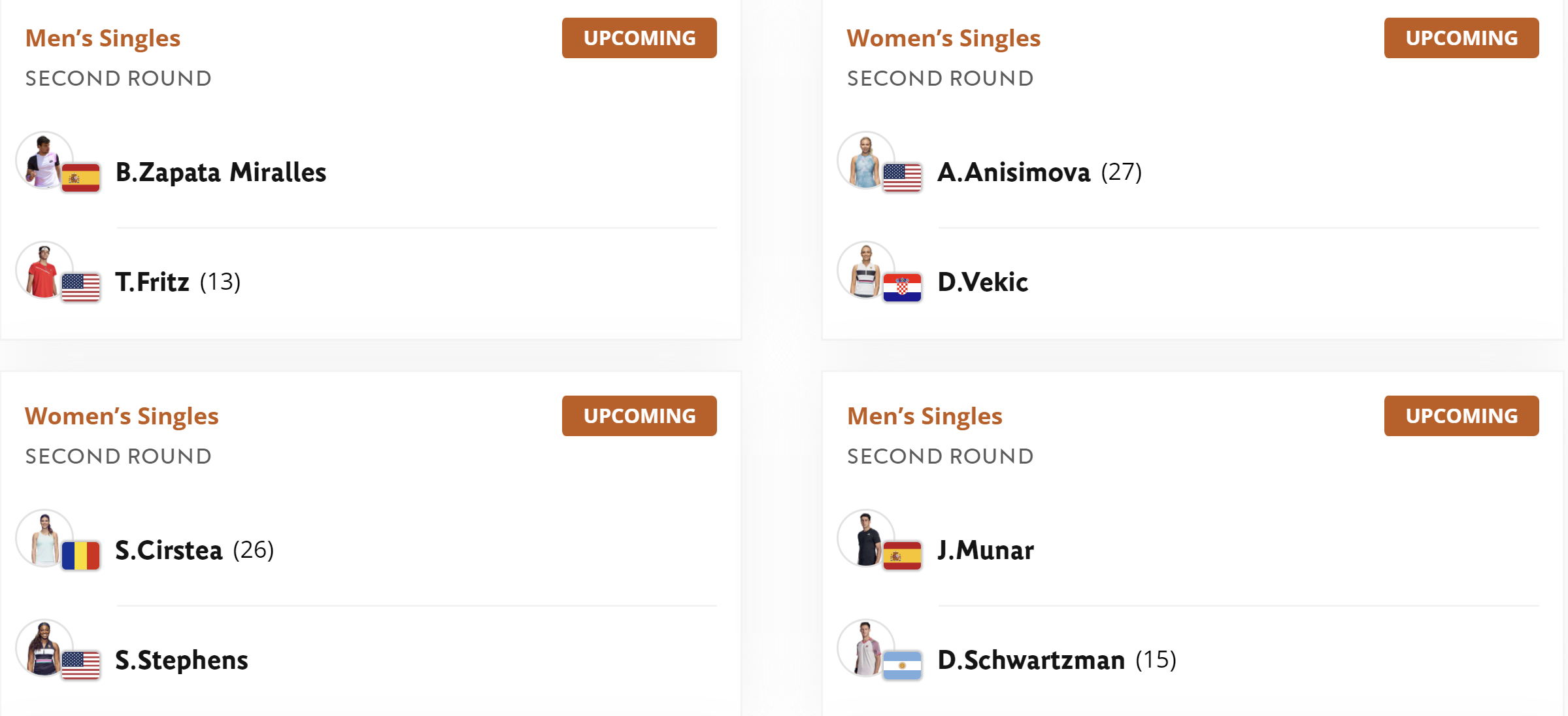This screenshot has height=716, width=1568.
Task: Click the USA flag next to S.Stephens
Action: point(80,666)
